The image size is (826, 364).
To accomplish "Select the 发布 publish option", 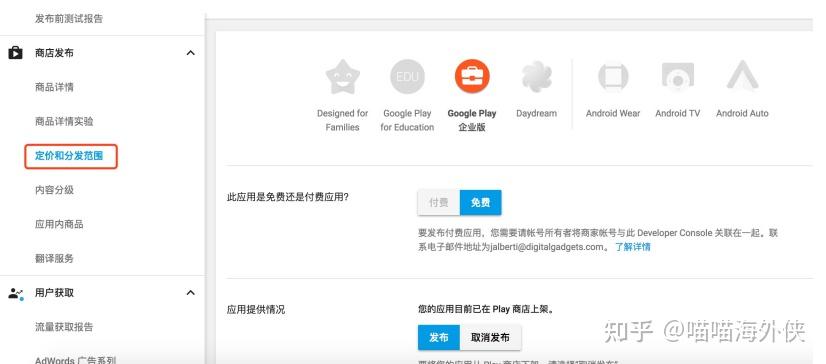I will [x=439, y=338].
